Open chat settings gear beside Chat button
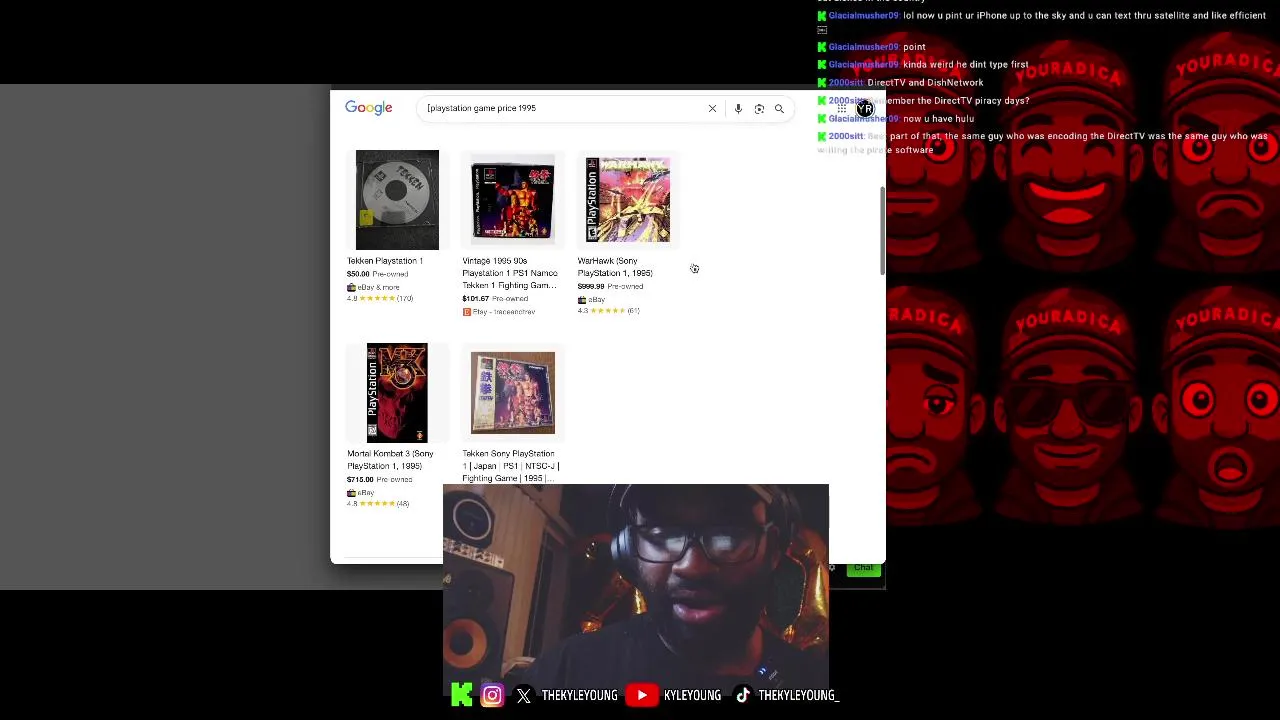1280x720 pixels. (x=832, y=568)
